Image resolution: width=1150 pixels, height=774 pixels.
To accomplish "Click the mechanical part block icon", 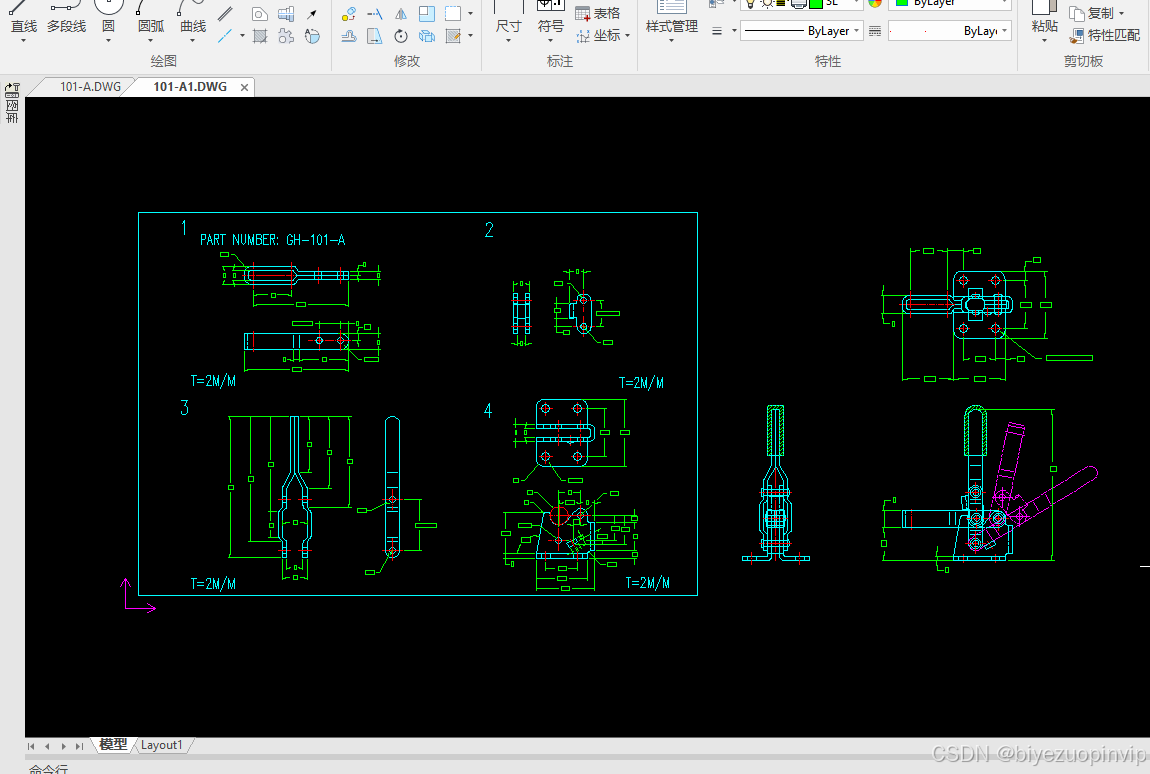I will [x=286, y=14].
